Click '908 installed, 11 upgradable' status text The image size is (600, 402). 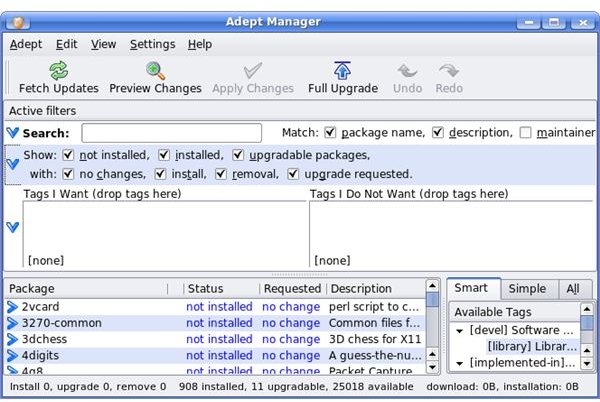[252, 387]
